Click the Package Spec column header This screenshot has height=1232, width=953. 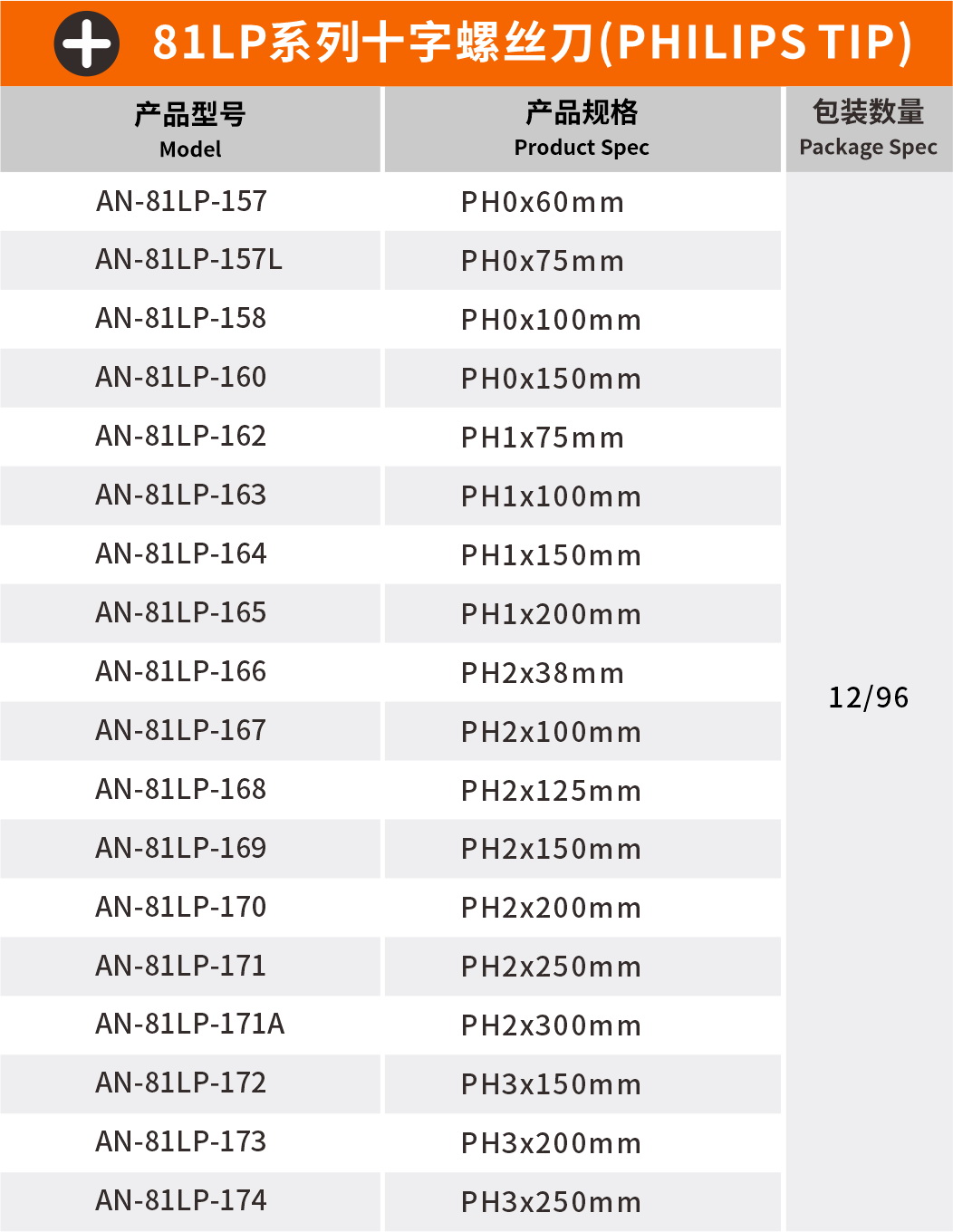(x=868, y=128)
